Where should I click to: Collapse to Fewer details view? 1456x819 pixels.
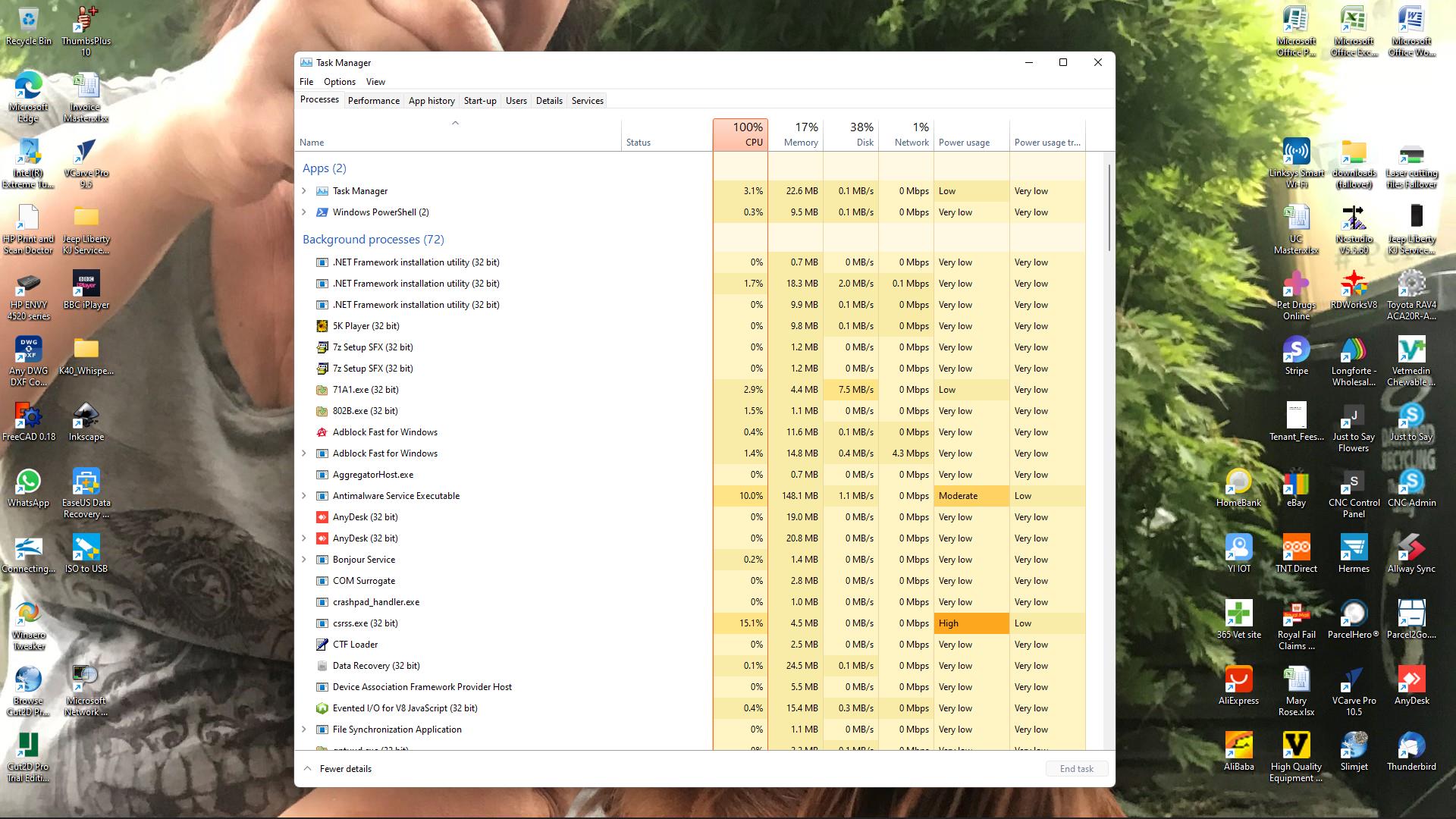coord(337,769)
